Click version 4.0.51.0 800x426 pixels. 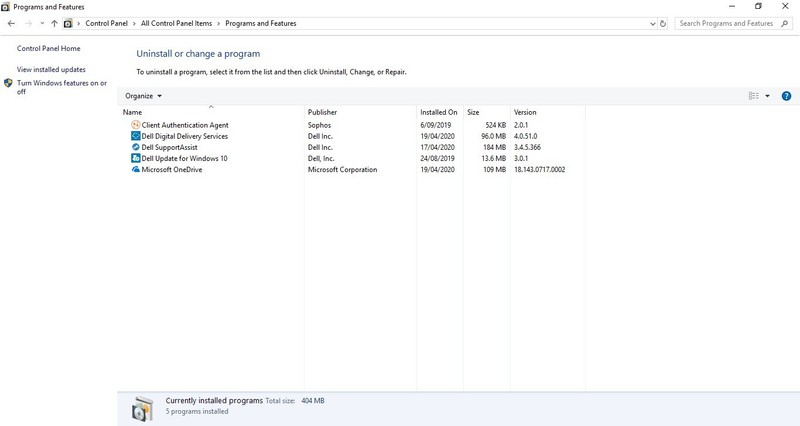coord(525,136)
